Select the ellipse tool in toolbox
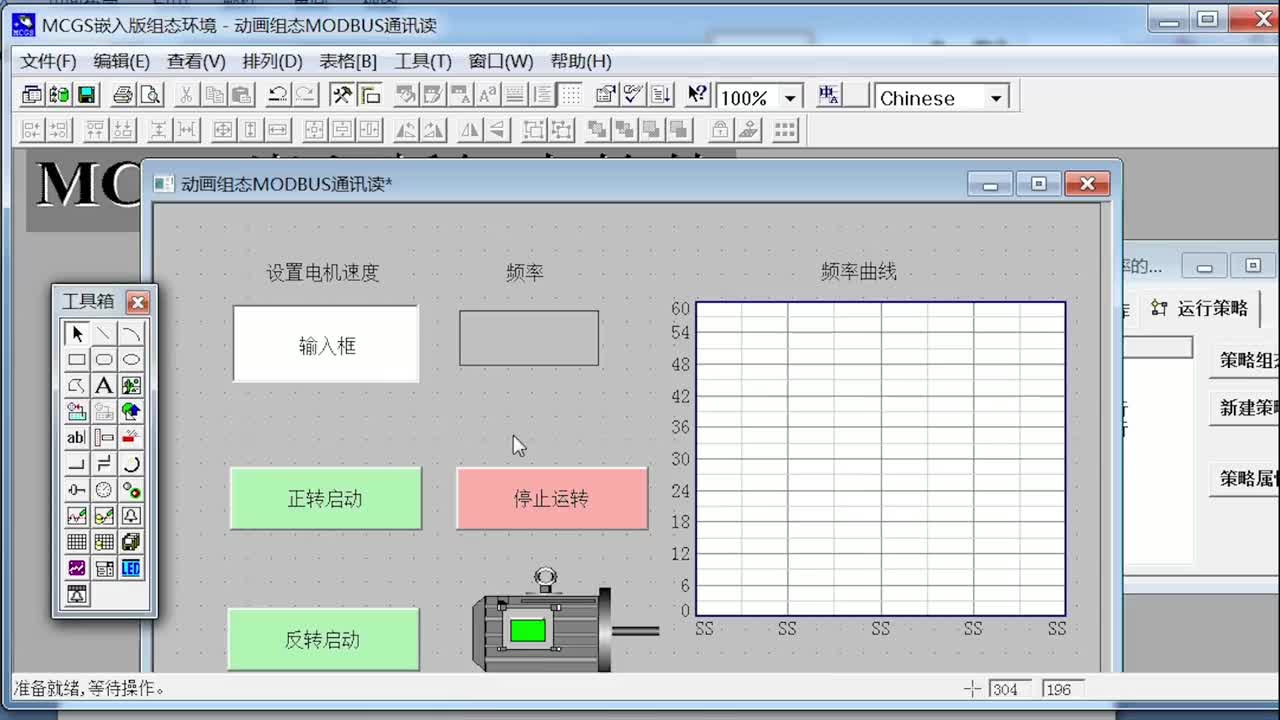1280x720 pixels. [131, 360]
